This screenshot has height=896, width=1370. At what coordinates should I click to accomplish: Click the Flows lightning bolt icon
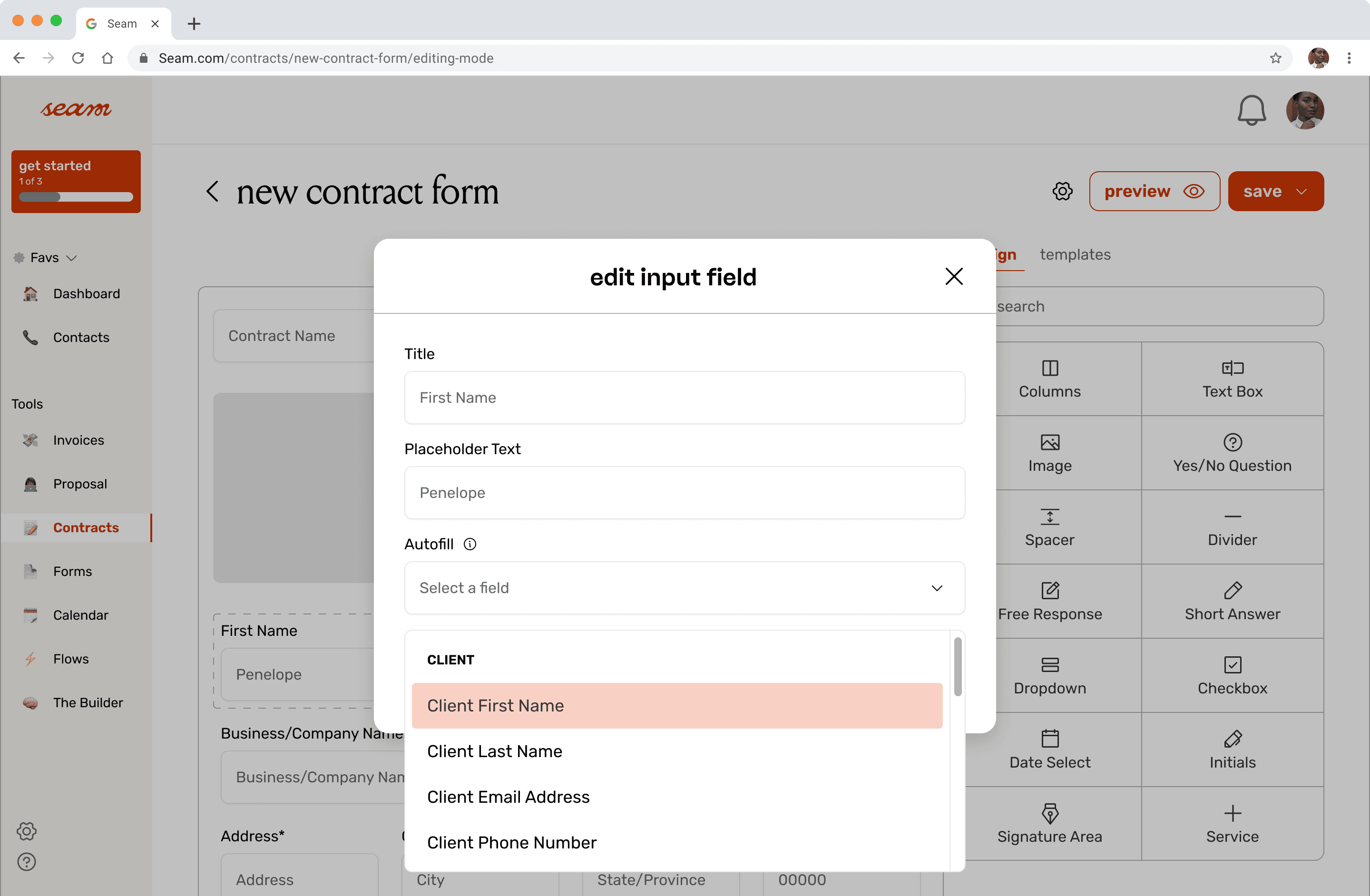tap(30, 659)
